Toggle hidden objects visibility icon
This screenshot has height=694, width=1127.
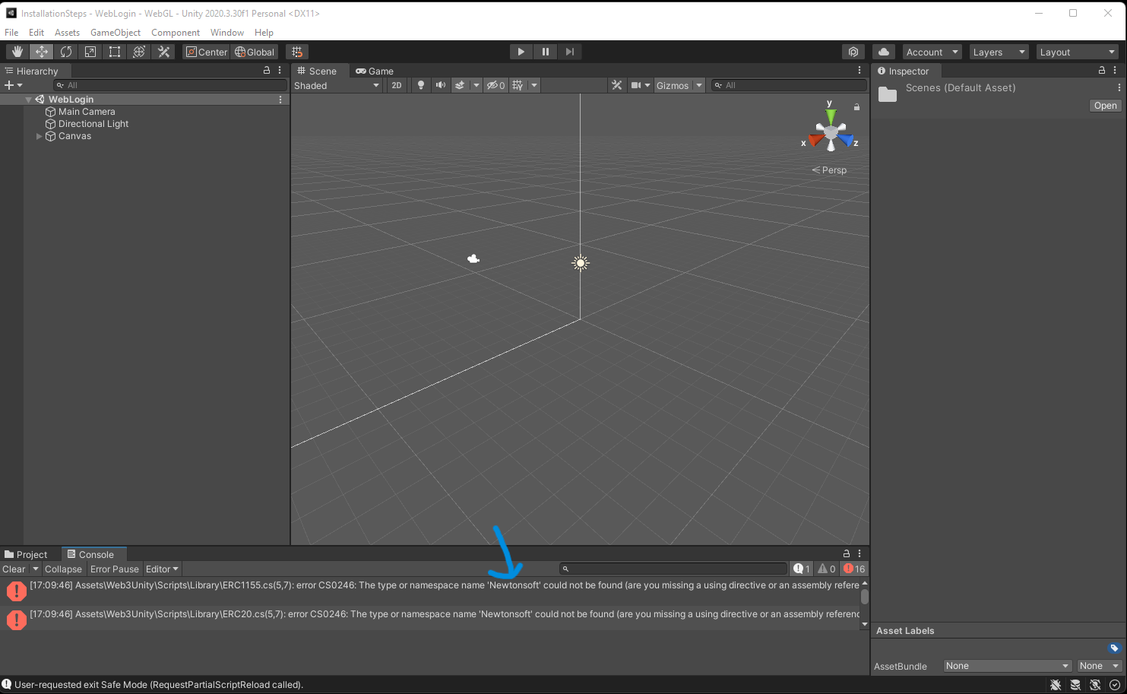click(x=495, y=85)
